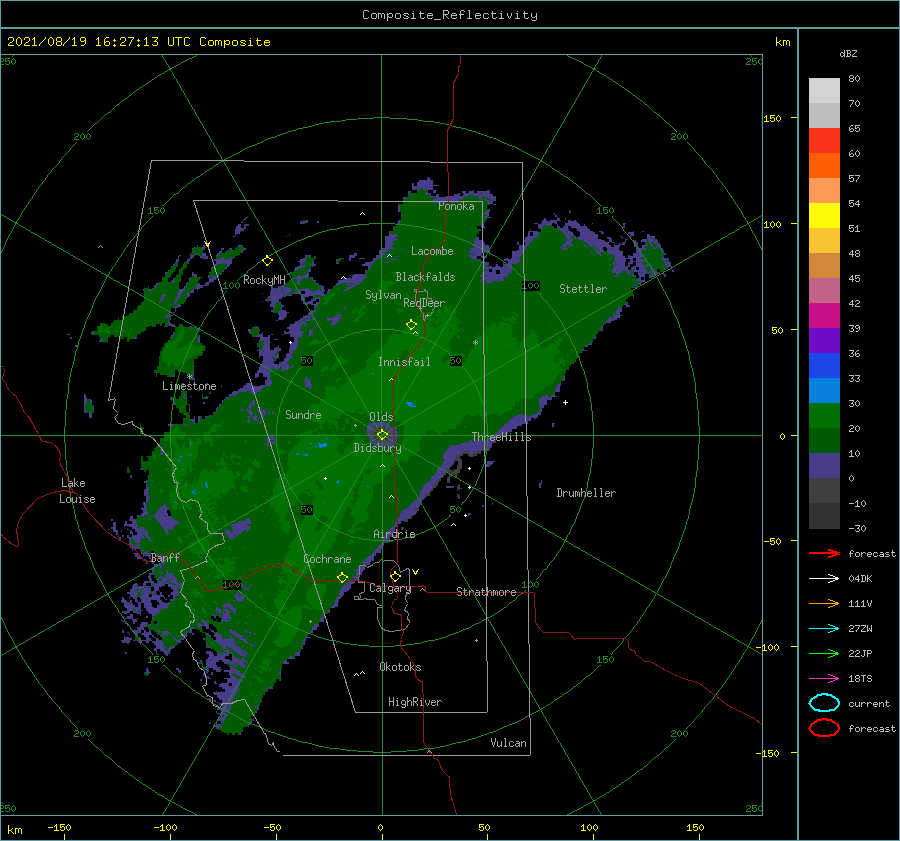Click the HighRiver city label
This screenshot has height=841, width=900.
[x=415, y=702]
